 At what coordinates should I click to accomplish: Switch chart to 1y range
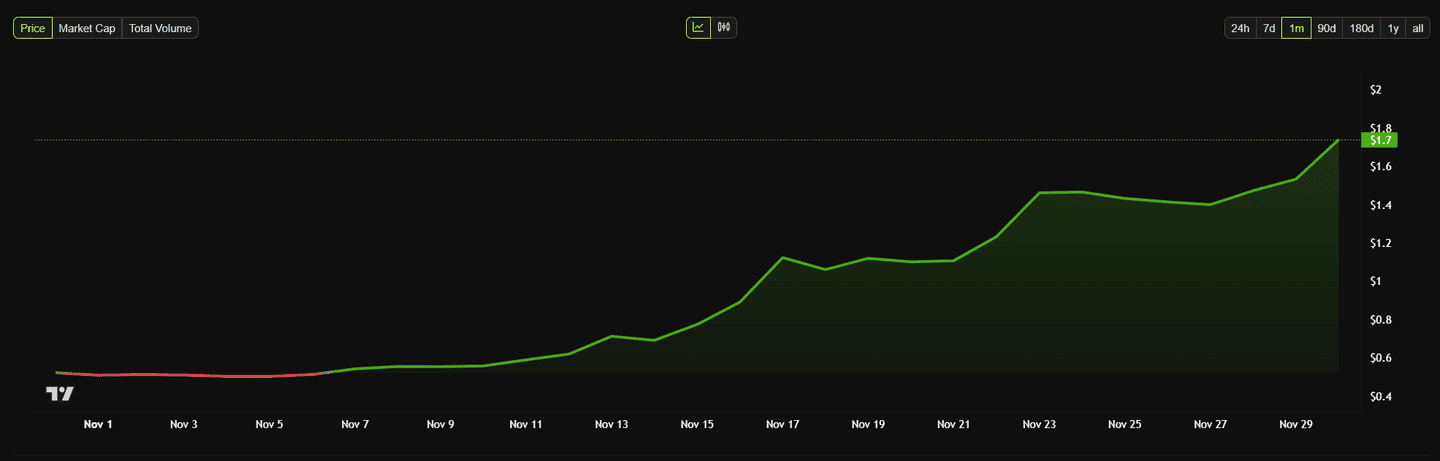tap(1393, 28)
